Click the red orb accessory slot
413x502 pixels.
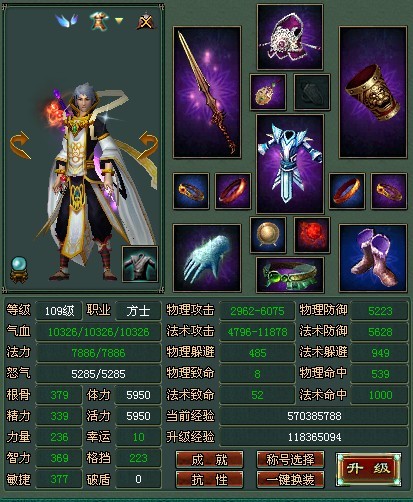[312, 235]
